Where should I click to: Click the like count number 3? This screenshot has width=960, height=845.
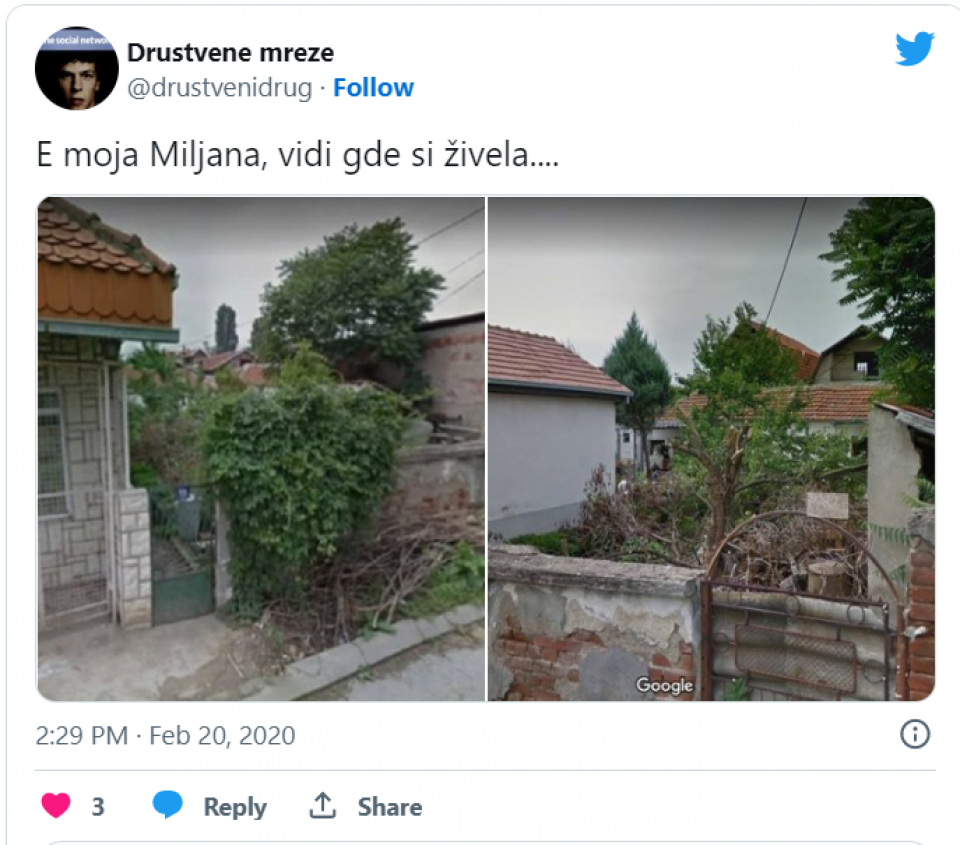98,807
